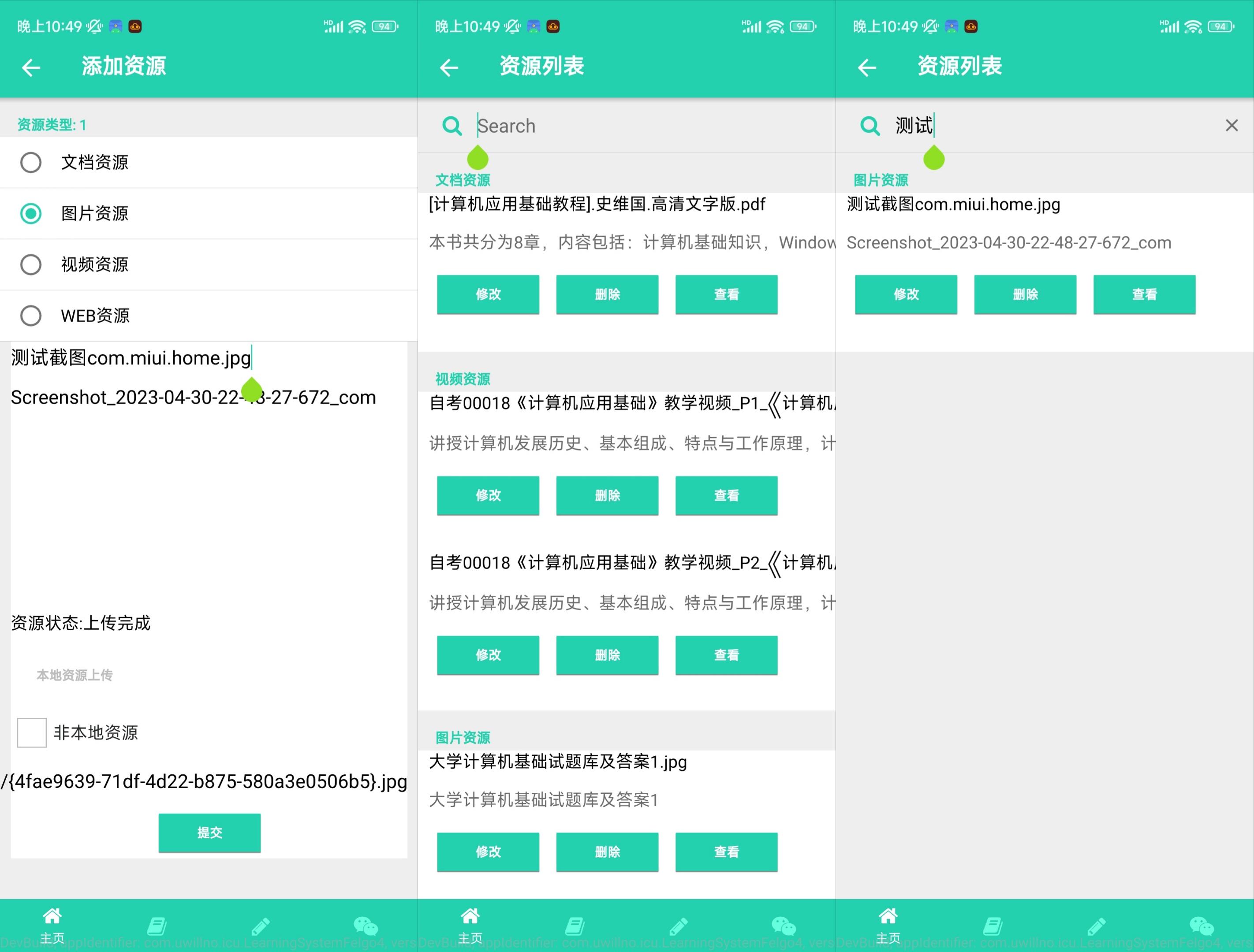Click the resource title field 测试截图com.miui.home.jpg
Viewport: 1254px width, 952px height.
click(131, 358)
